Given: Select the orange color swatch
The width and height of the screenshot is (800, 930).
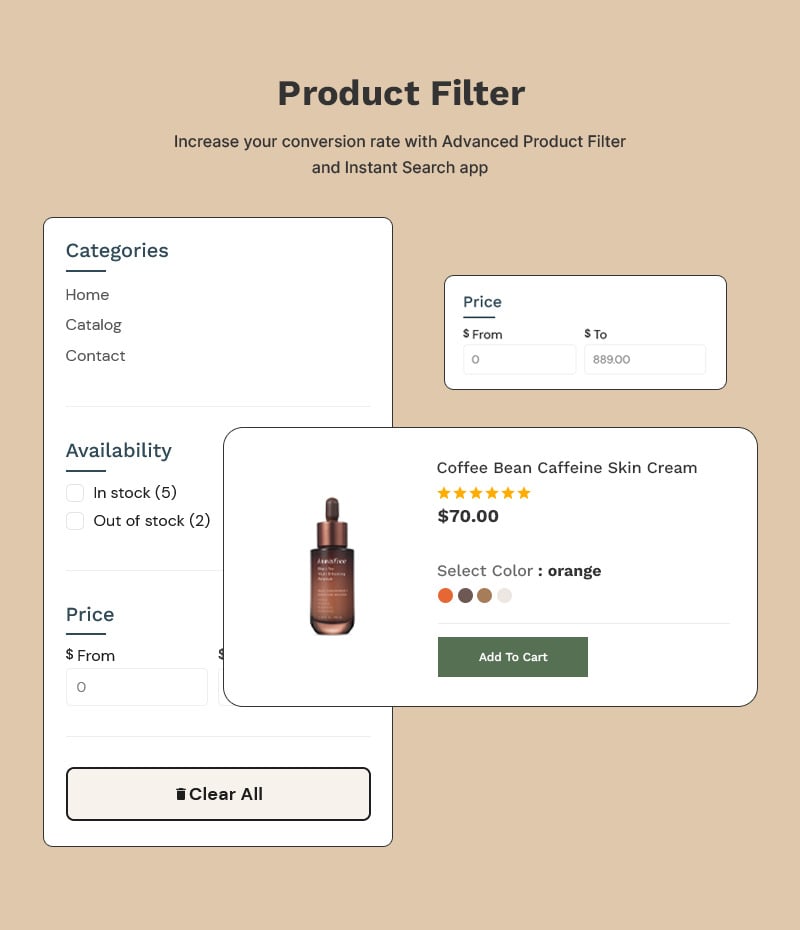Looking at the screenshot, I should [445, 595].
